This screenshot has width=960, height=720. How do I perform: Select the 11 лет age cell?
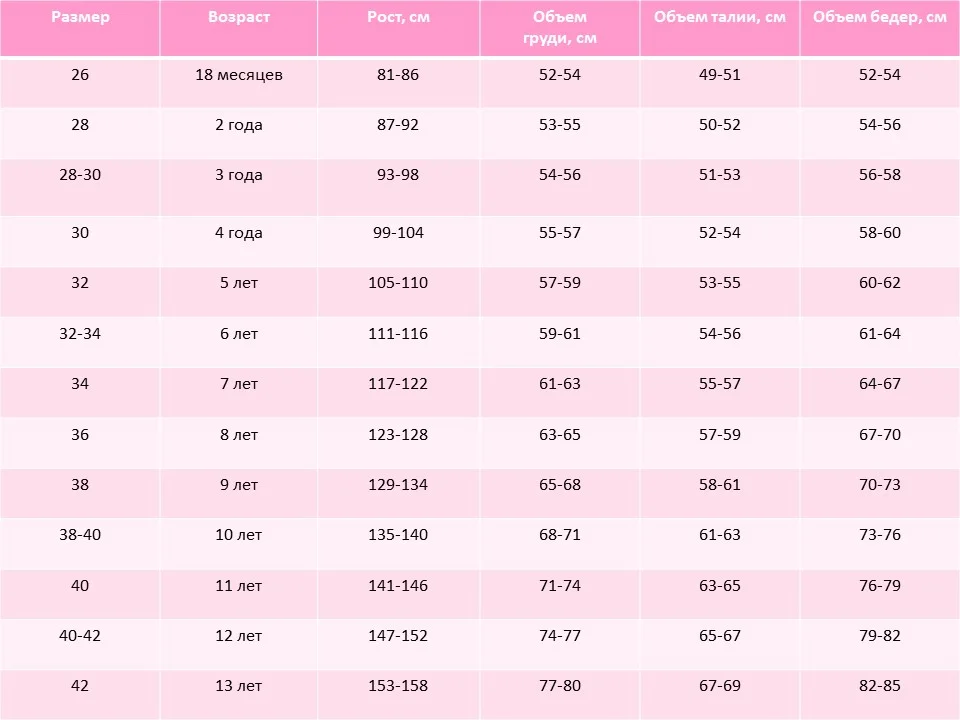click(x=239, y=586)
